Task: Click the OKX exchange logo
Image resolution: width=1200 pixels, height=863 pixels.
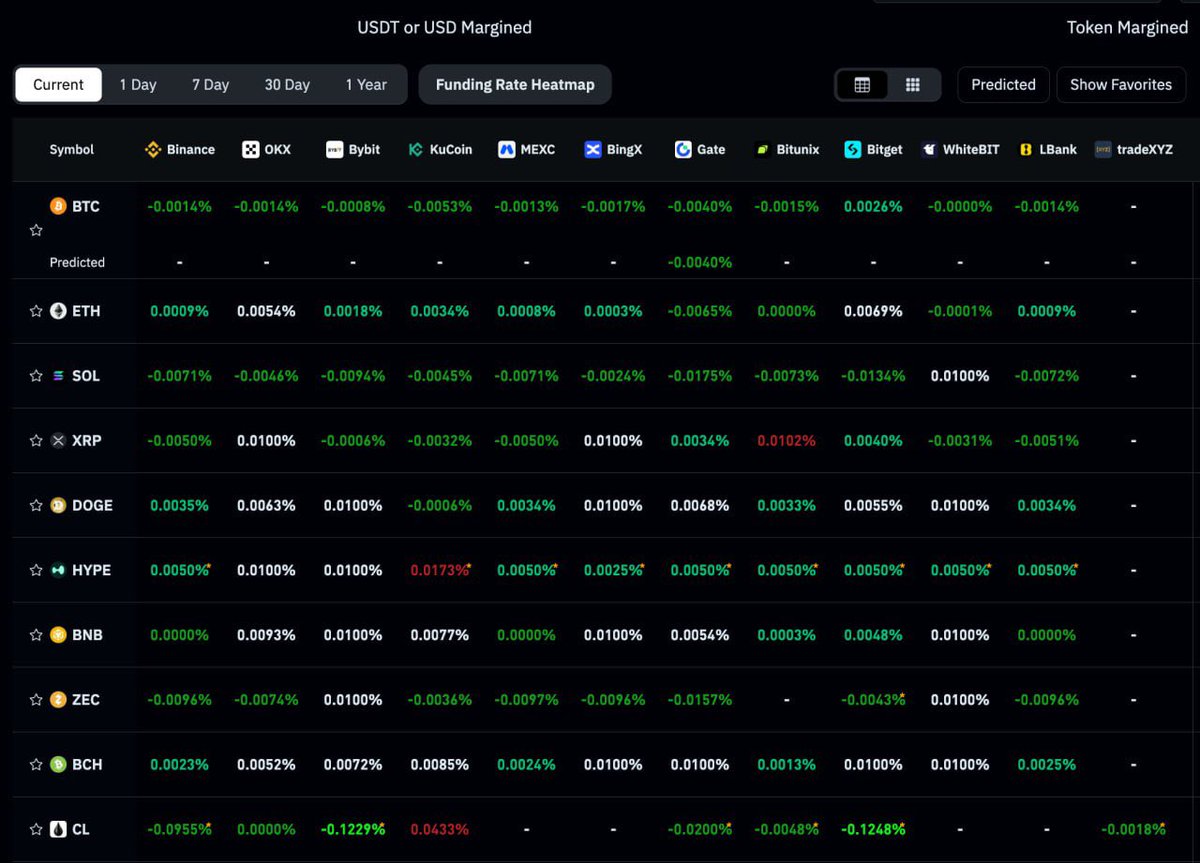Action: point(251,150)
